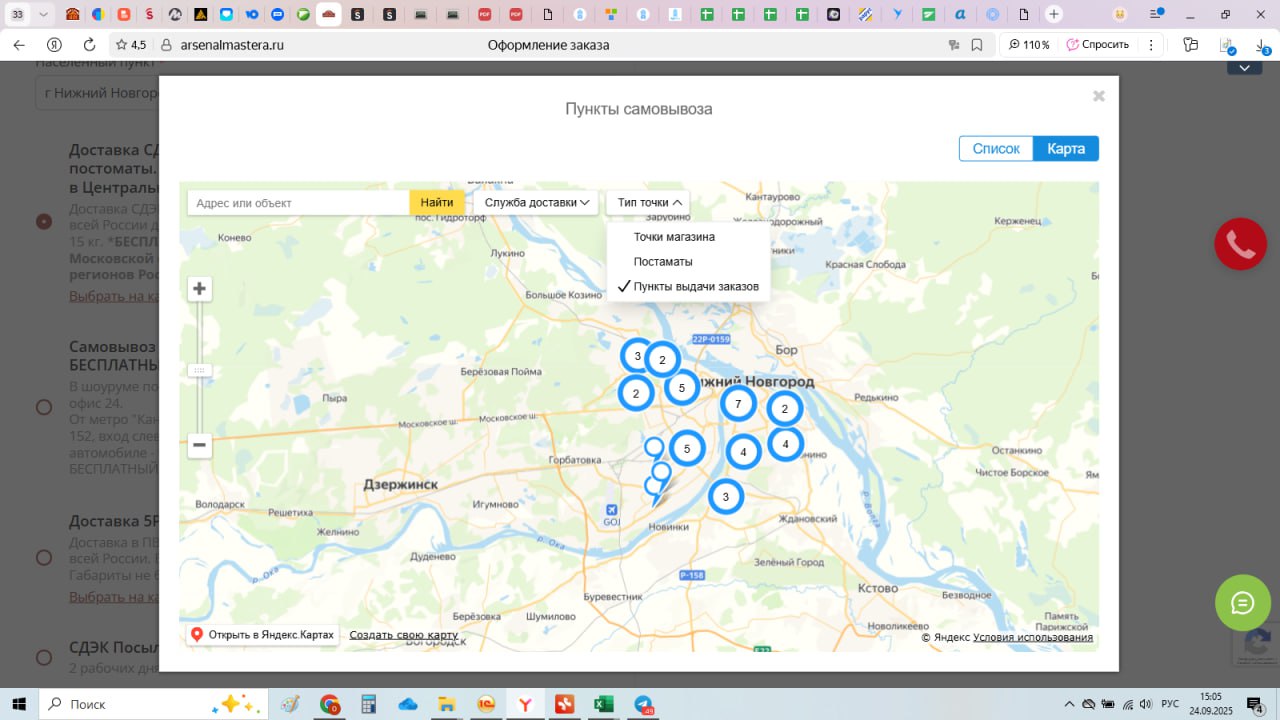Collapse the Тип точки dropdown
1280x720 pixels.
pos(648,202)
